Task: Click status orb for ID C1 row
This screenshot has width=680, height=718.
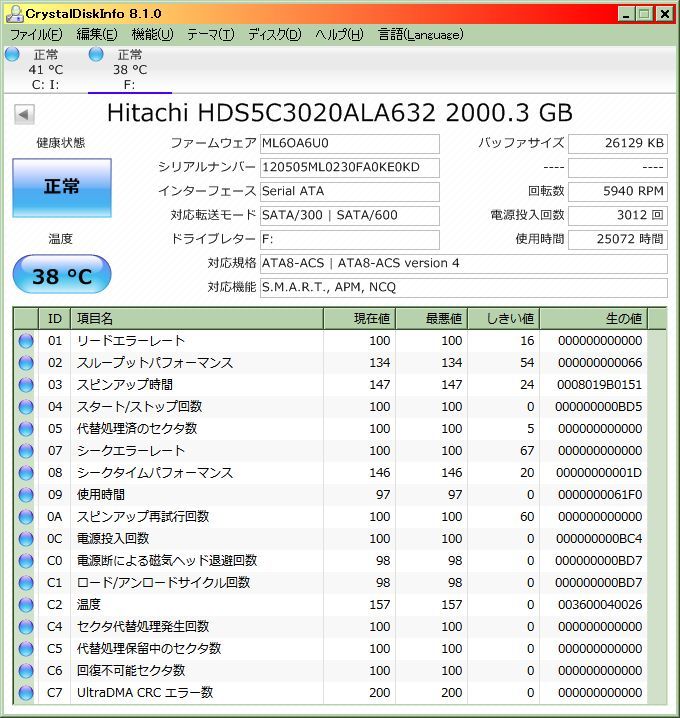Action: pyautogui.click(x=26, y=582)
